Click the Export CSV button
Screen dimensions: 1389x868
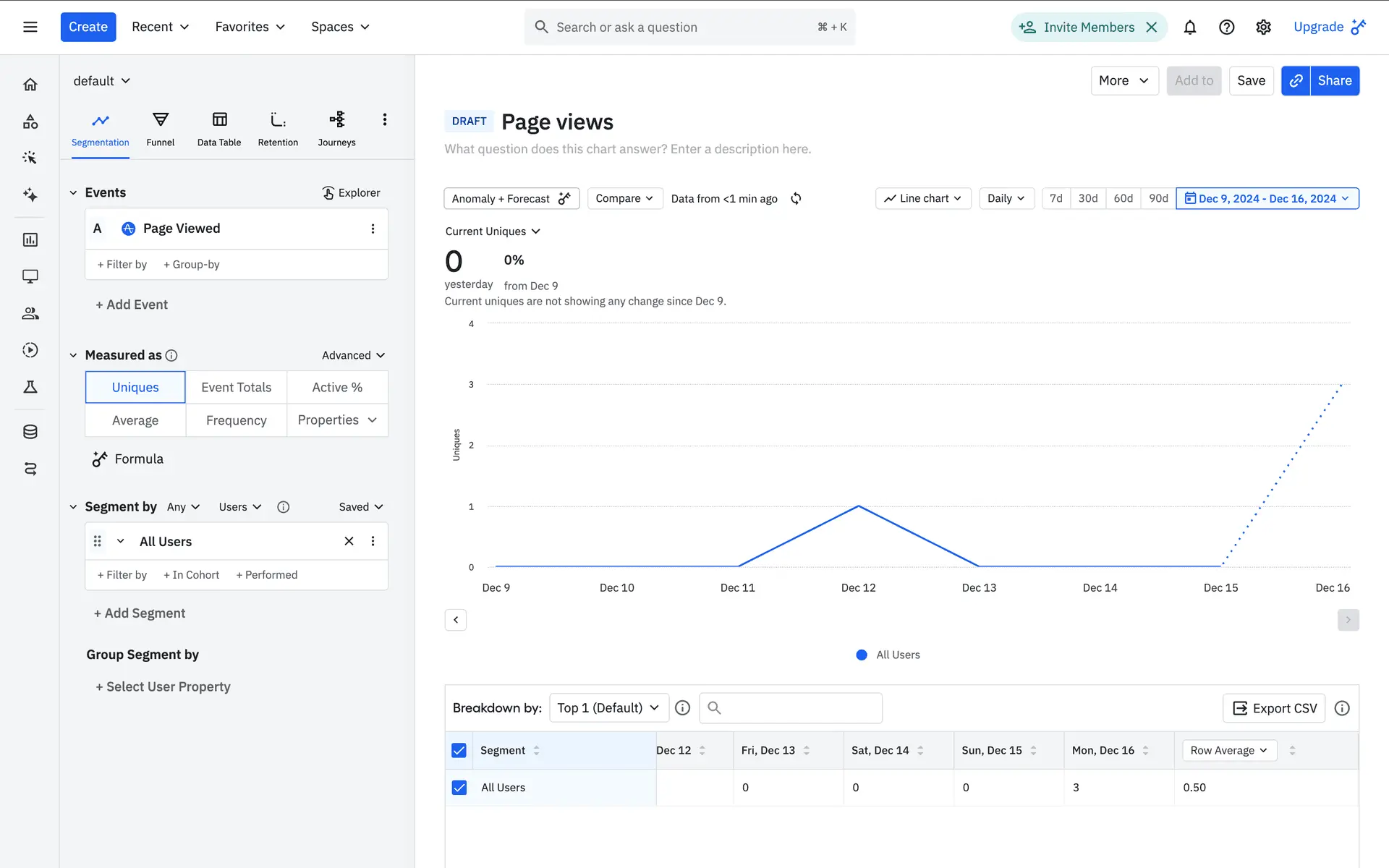pyautogui.click(x=1274, y=708)
